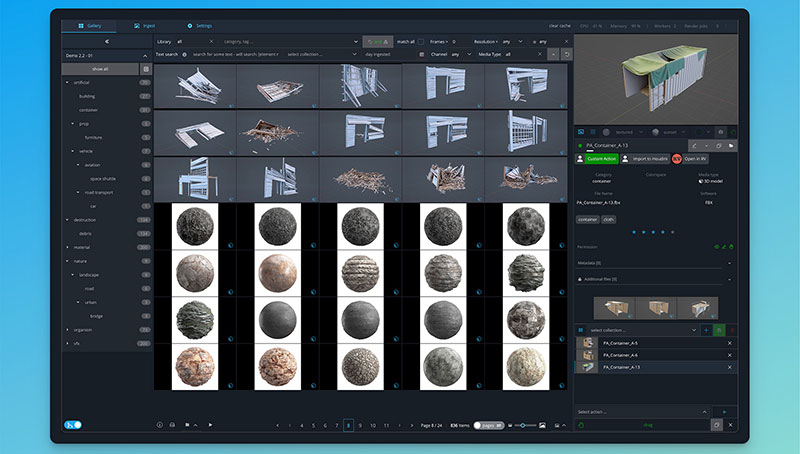Copy the PA_Container_A-13 element via the duplicate icon
The height and width of the screenshot is (454, 800).
point(718,145)
